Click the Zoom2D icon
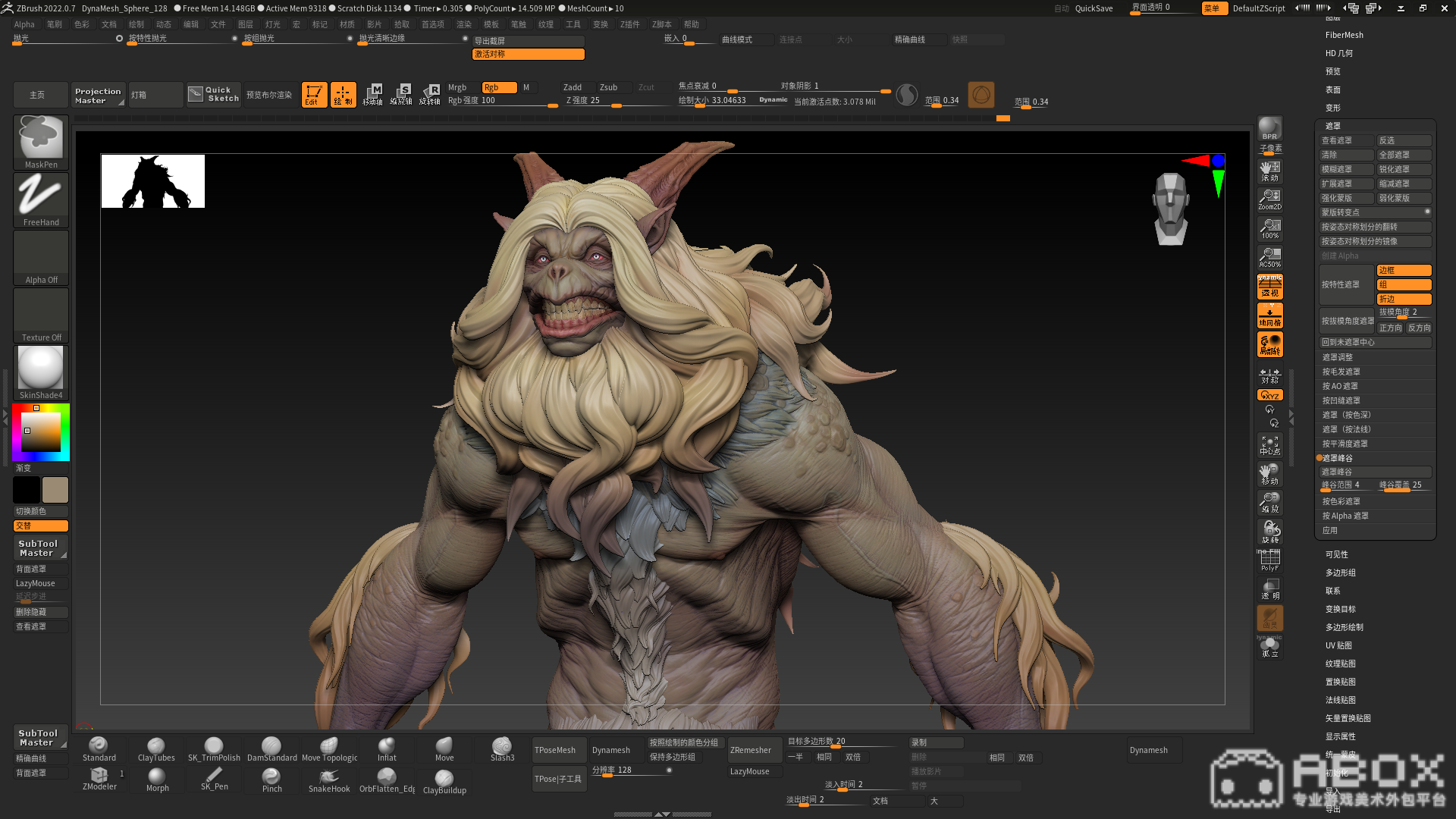The width and height of the screenshot is (1456, 819). coord(1269,199)
